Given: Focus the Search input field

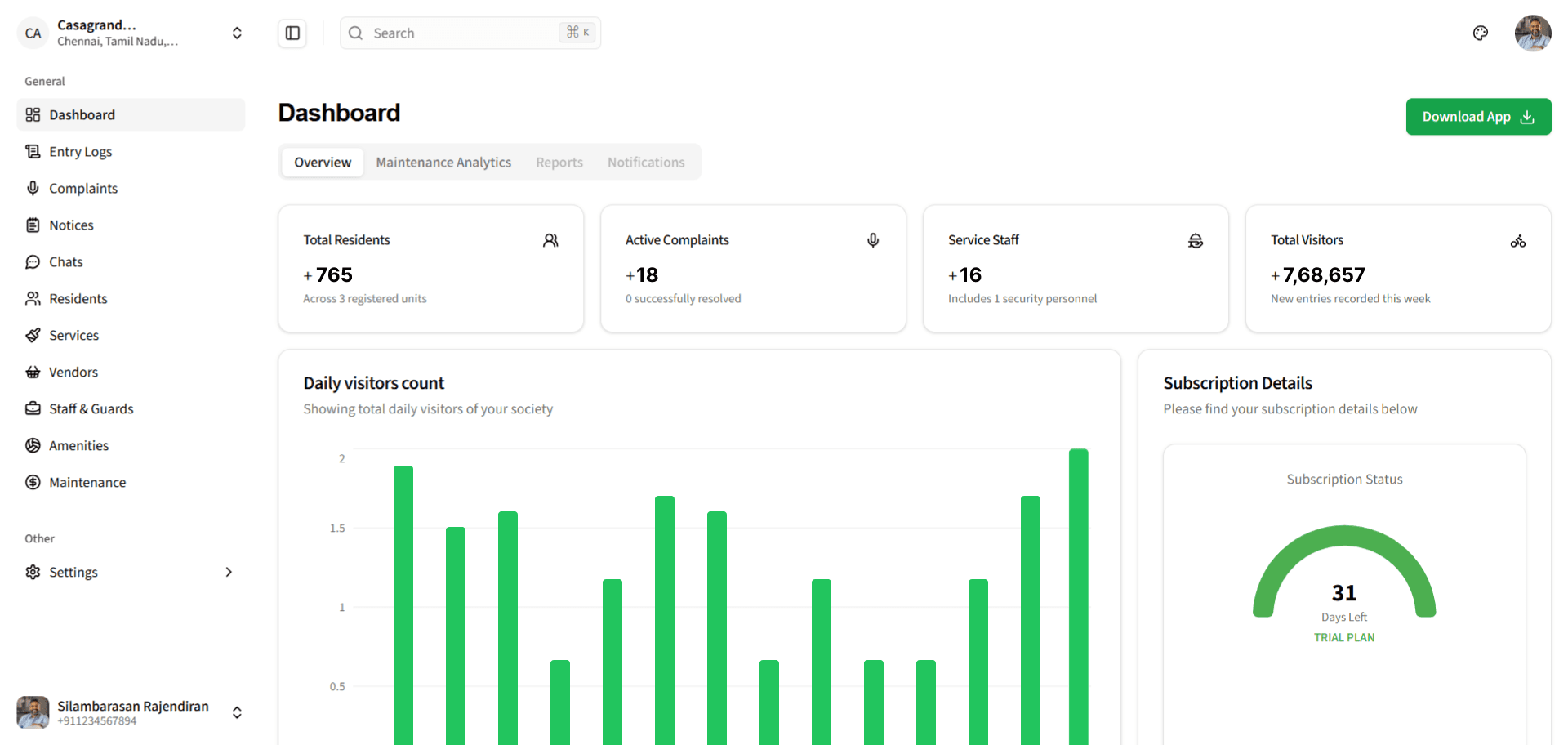Looking at the screenshot, I should (x=461, y=33).
